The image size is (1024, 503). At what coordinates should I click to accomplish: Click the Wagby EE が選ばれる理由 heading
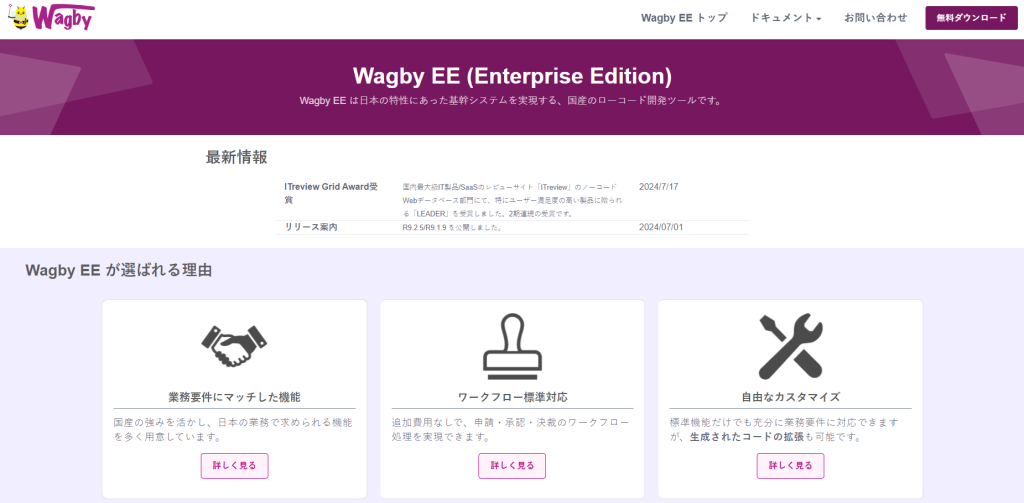tap(118, 270)
